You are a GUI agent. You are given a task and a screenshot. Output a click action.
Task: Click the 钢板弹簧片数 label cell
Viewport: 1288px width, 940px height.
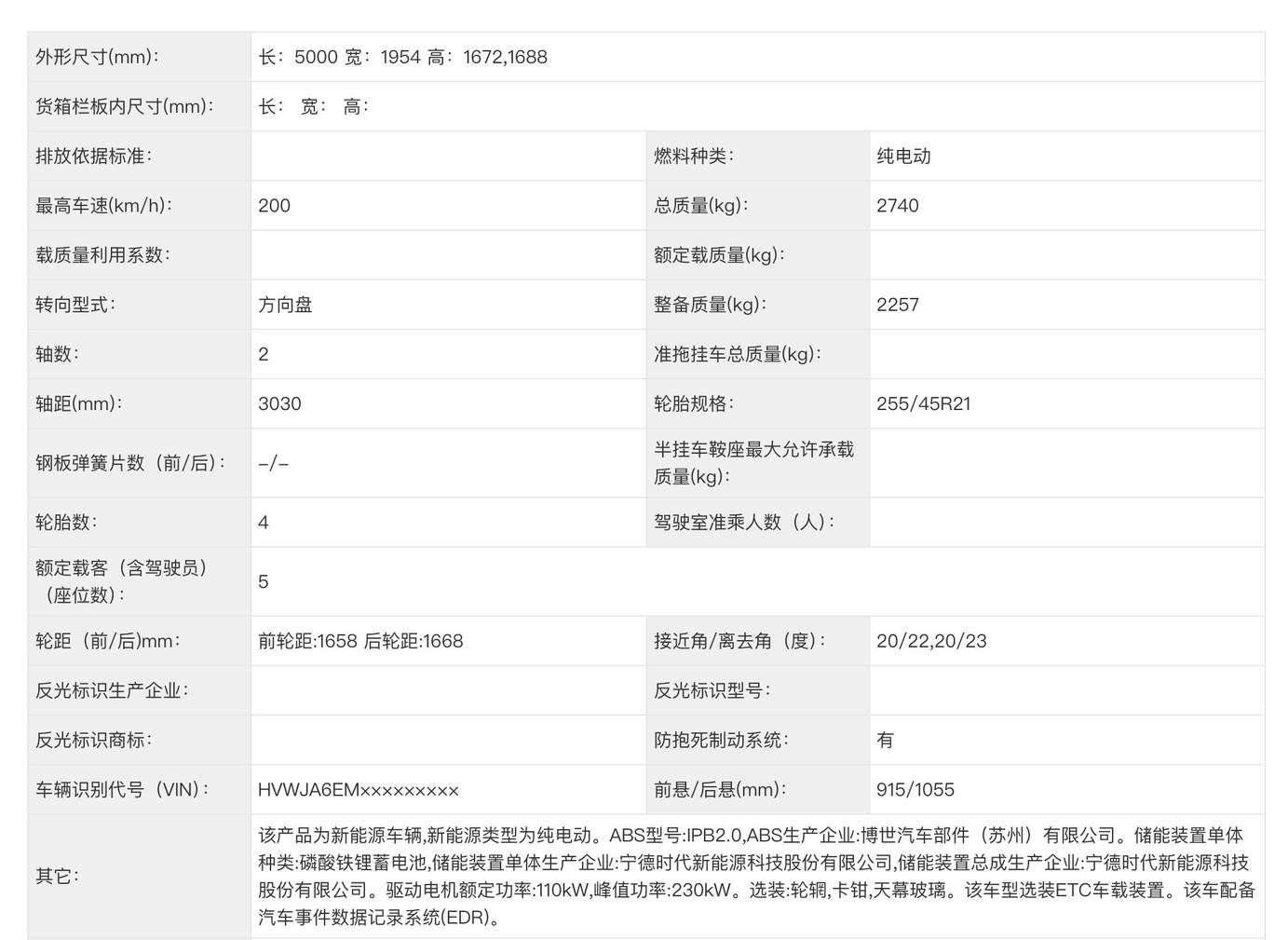130,463
